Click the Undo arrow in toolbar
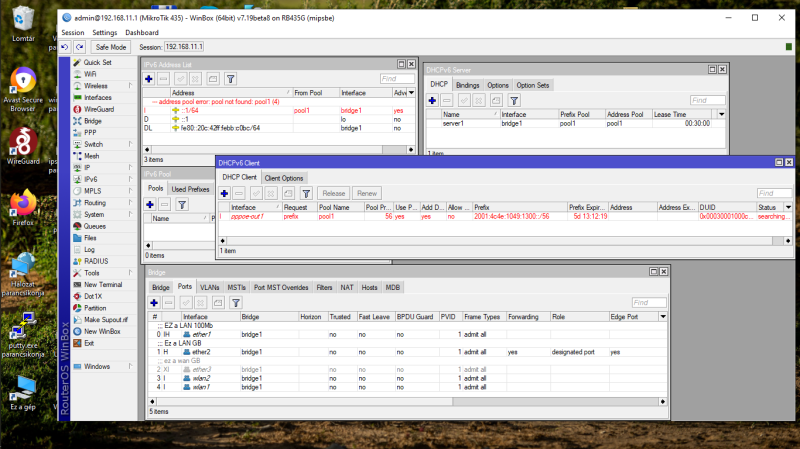 coord(65,47)
